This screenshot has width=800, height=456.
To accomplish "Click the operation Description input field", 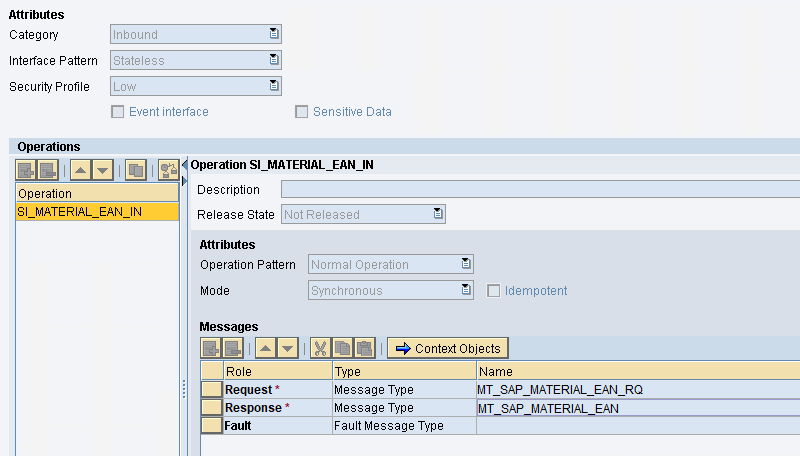I will point(540,189).
